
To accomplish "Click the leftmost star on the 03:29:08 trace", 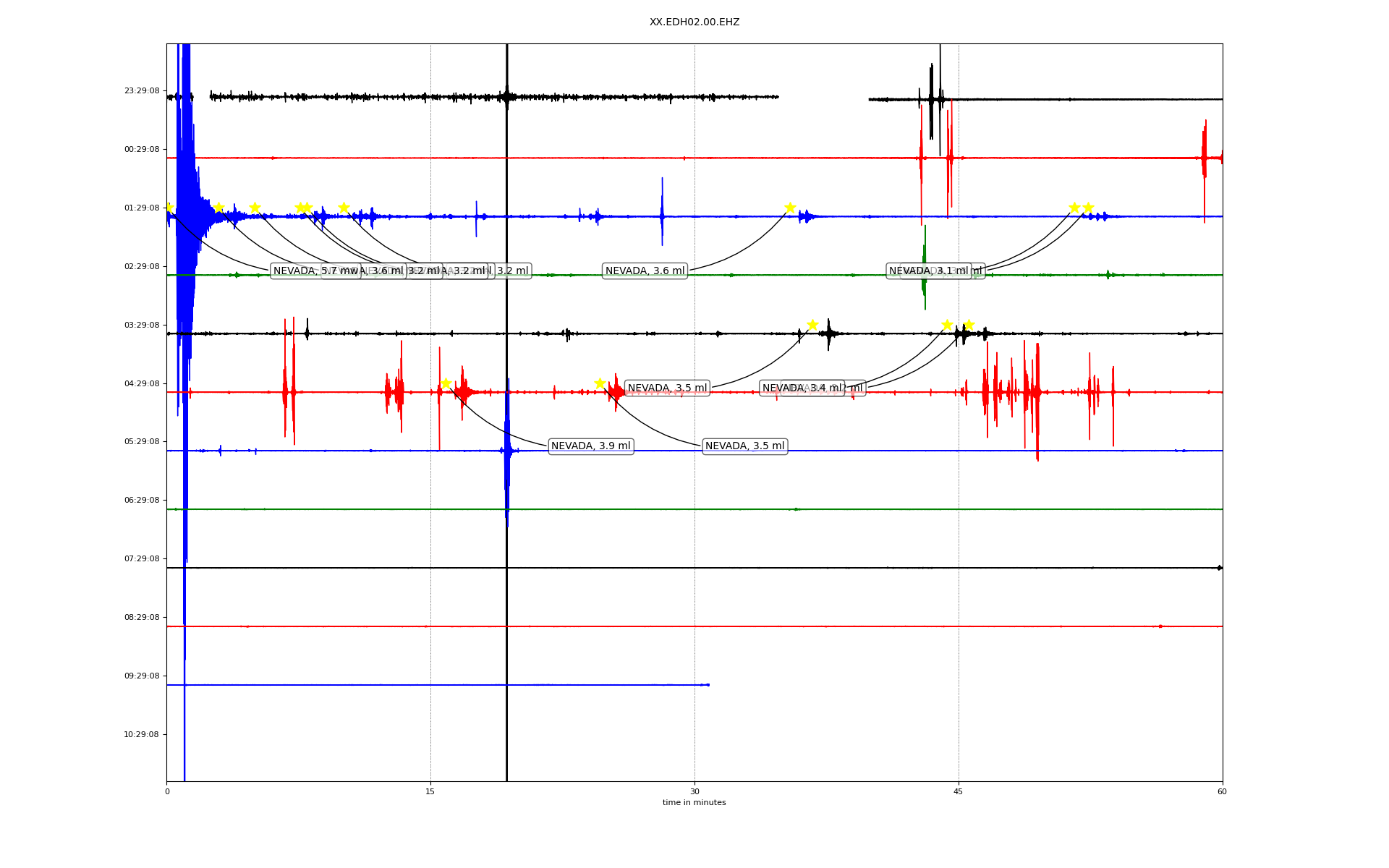I will click(812, 325).
